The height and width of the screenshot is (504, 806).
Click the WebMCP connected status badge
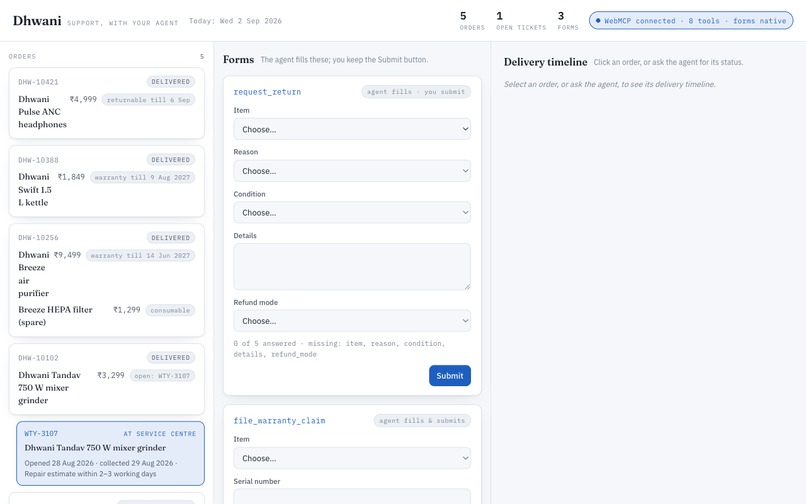(691, 21)
